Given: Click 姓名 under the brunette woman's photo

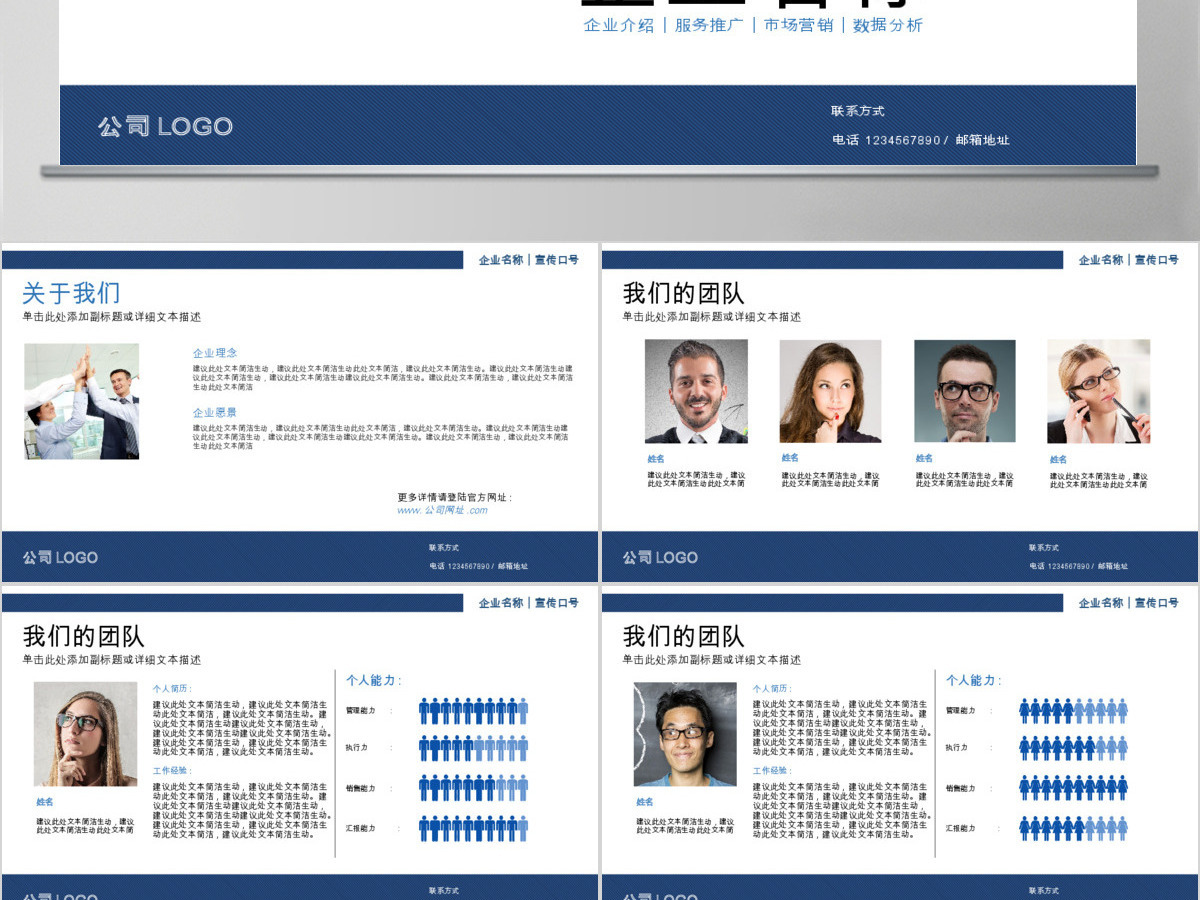Looking at the screenshot, I should point(790,458).
